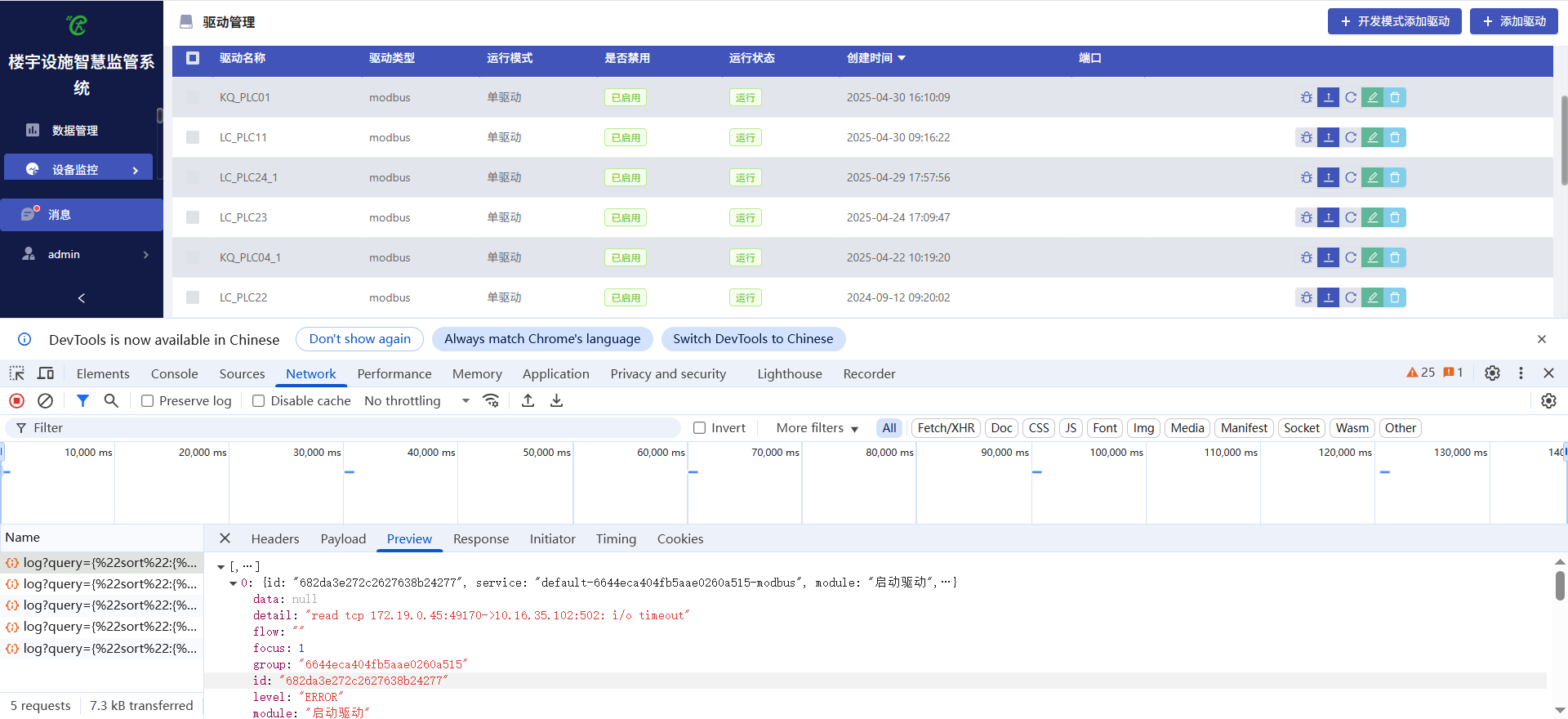Expand the 设备监控 sidebar menu

pos(78,169)
